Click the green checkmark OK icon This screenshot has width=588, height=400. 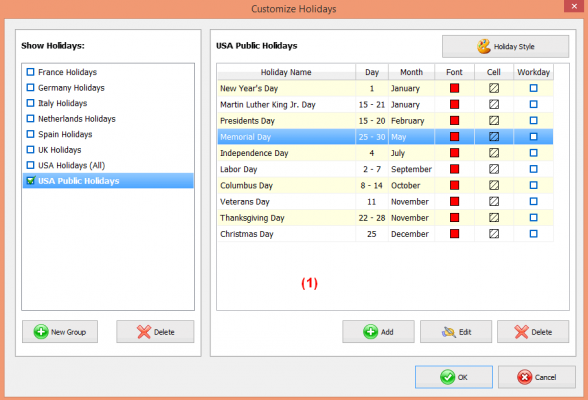click(x=447, y=377)
